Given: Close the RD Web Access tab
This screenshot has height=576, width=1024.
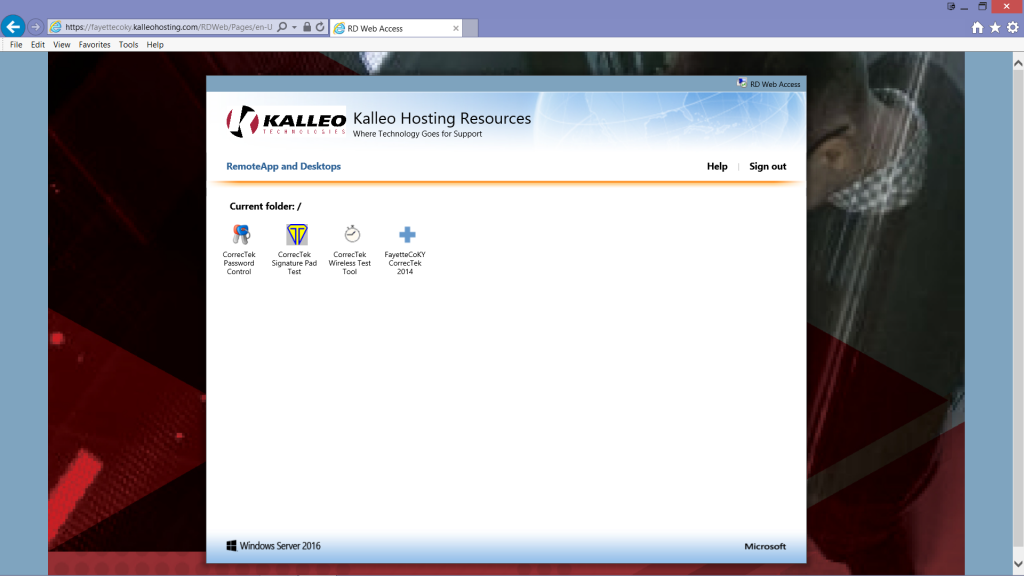Looking at the screenshot, I should pyautogui.click(x=456, y=28).
